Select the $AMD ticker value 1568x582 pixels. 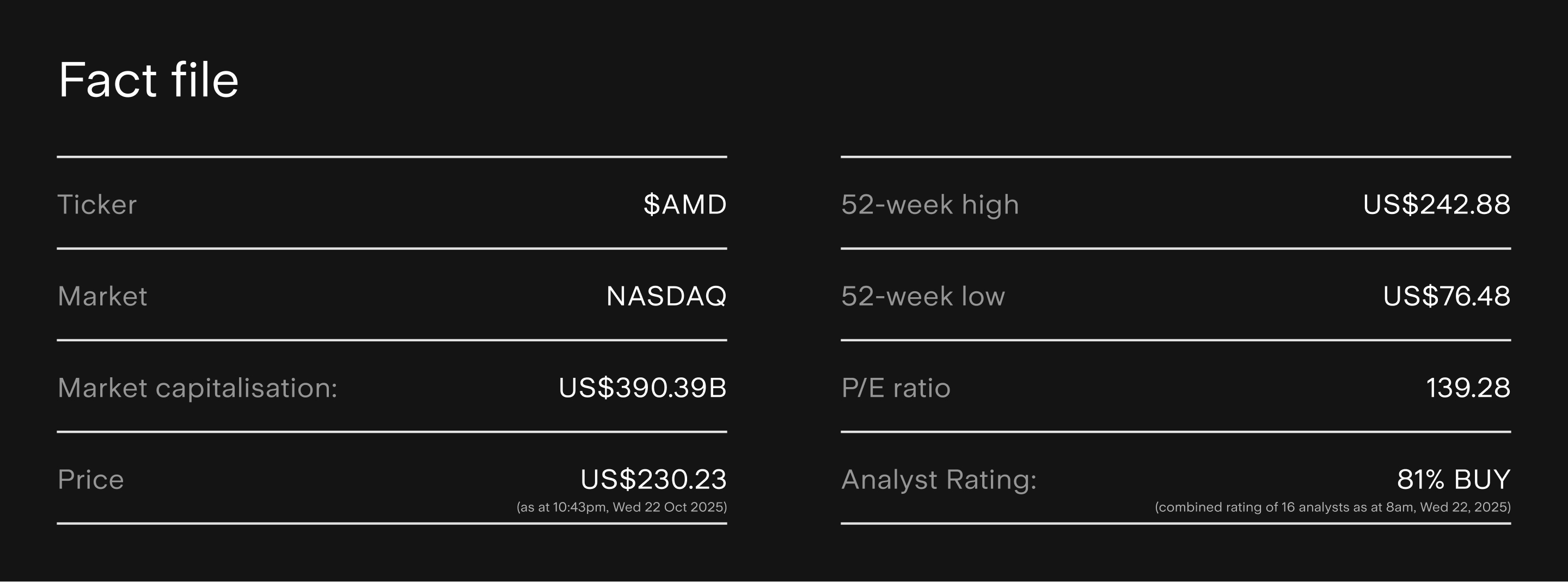pos(685,205)
